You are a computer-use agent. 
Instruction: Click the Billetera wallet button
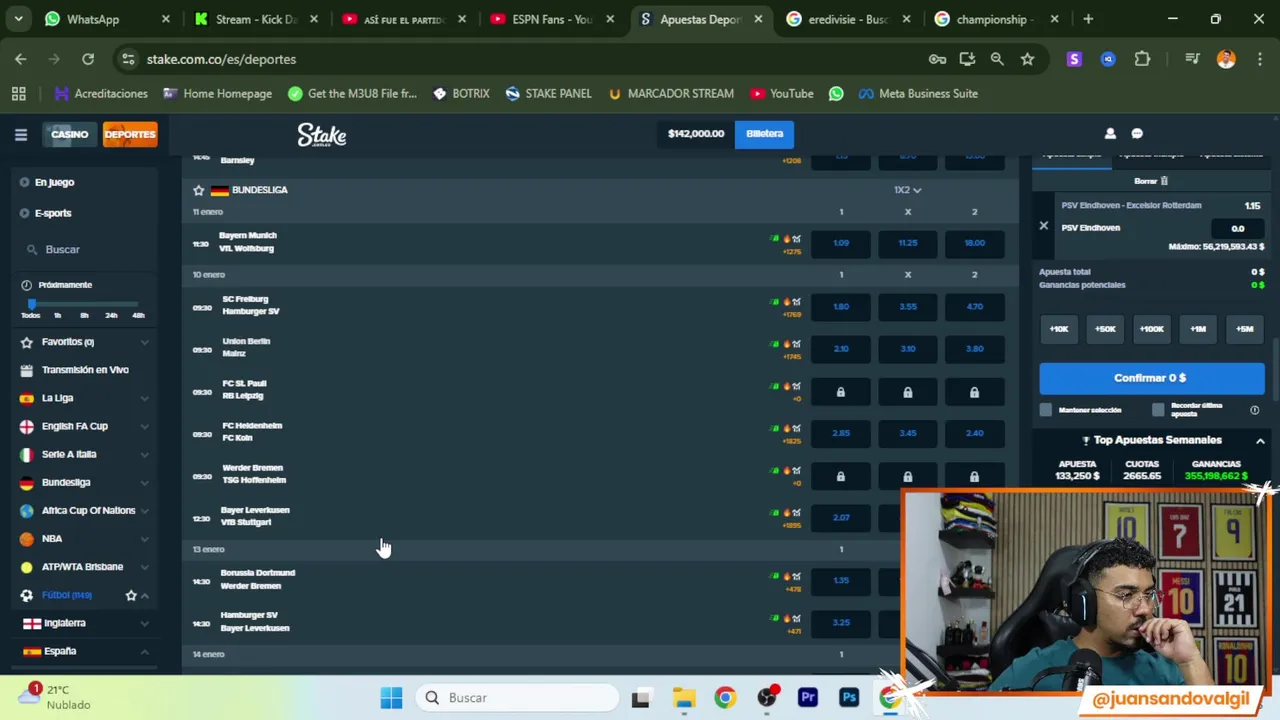point(764,133)
